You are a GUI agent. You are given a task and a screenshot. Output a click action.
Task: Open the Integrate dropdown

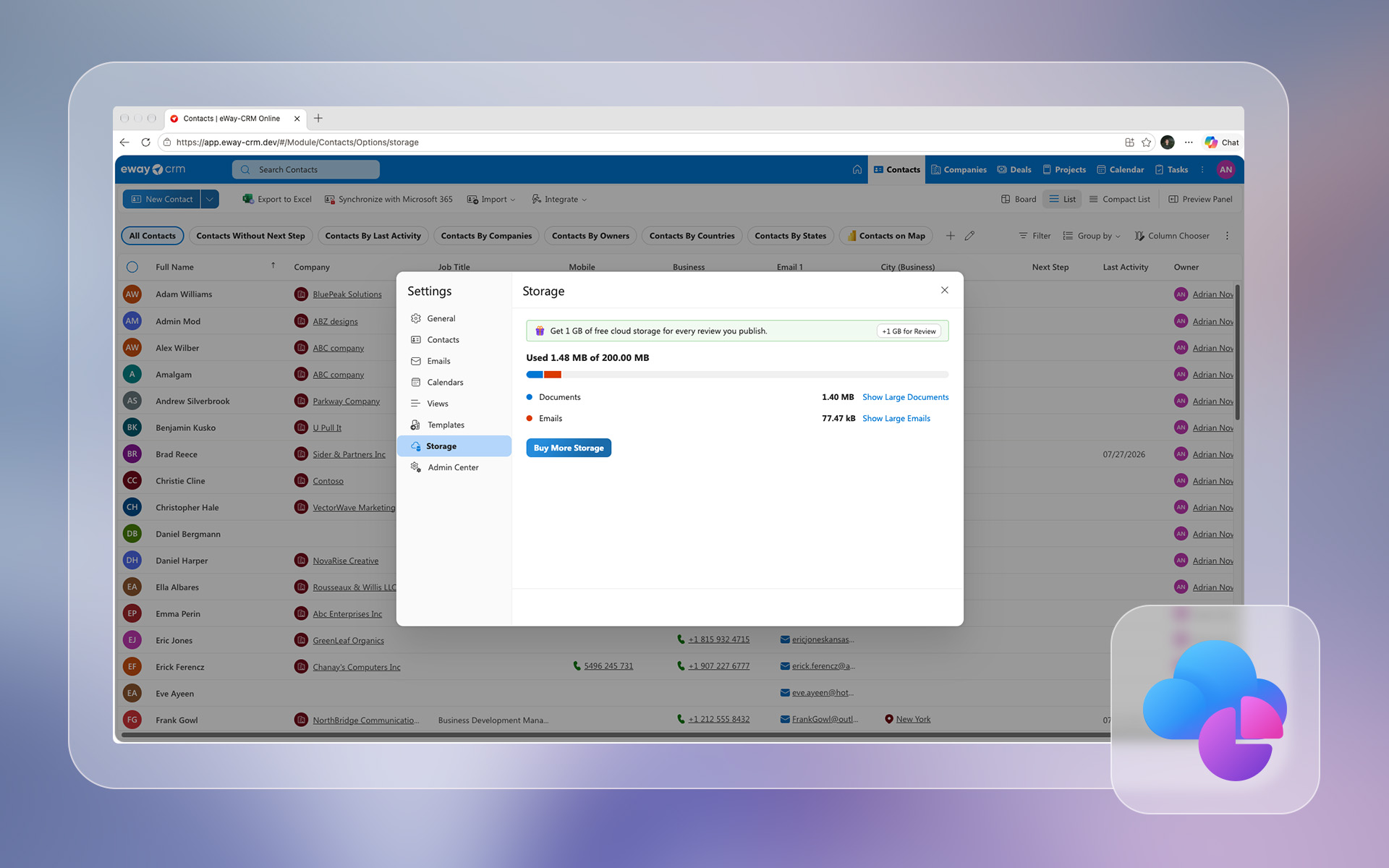pos(559,199)
